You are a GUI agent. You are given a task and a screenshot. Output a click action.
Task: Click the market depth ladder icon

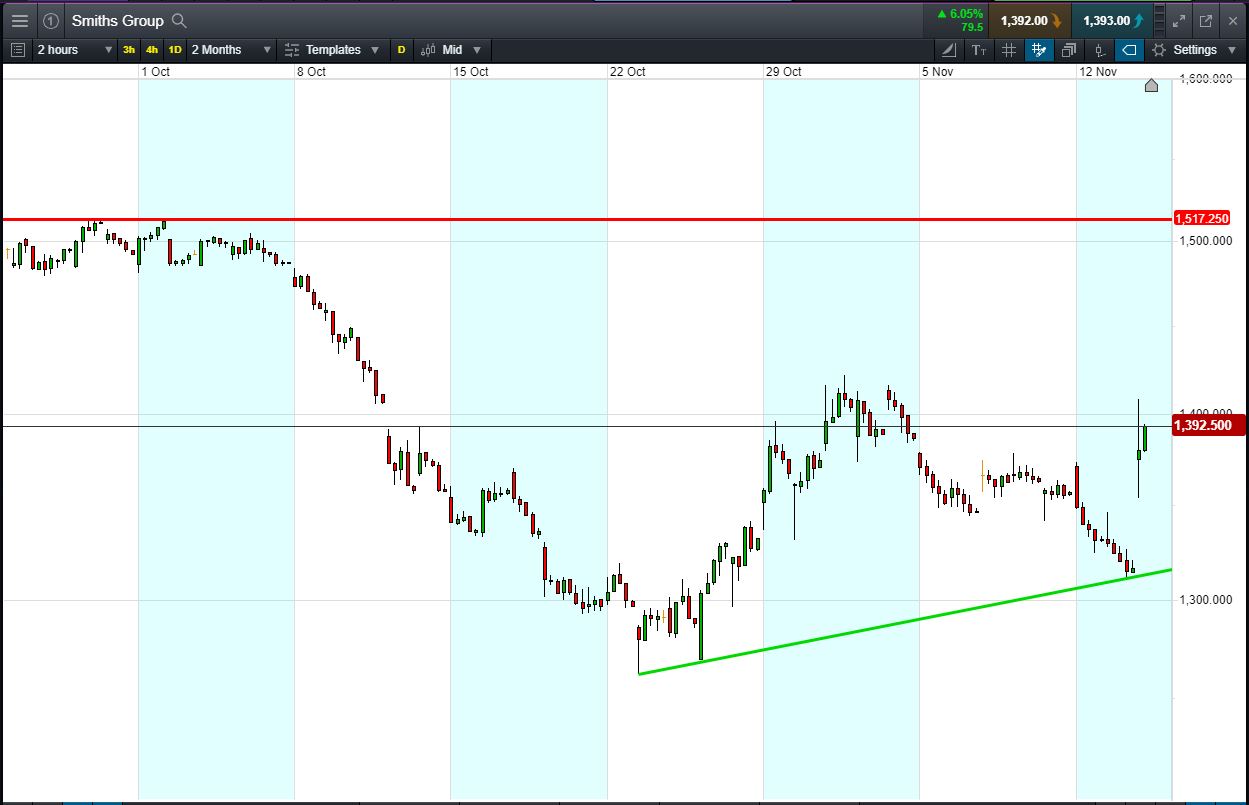1159,20
